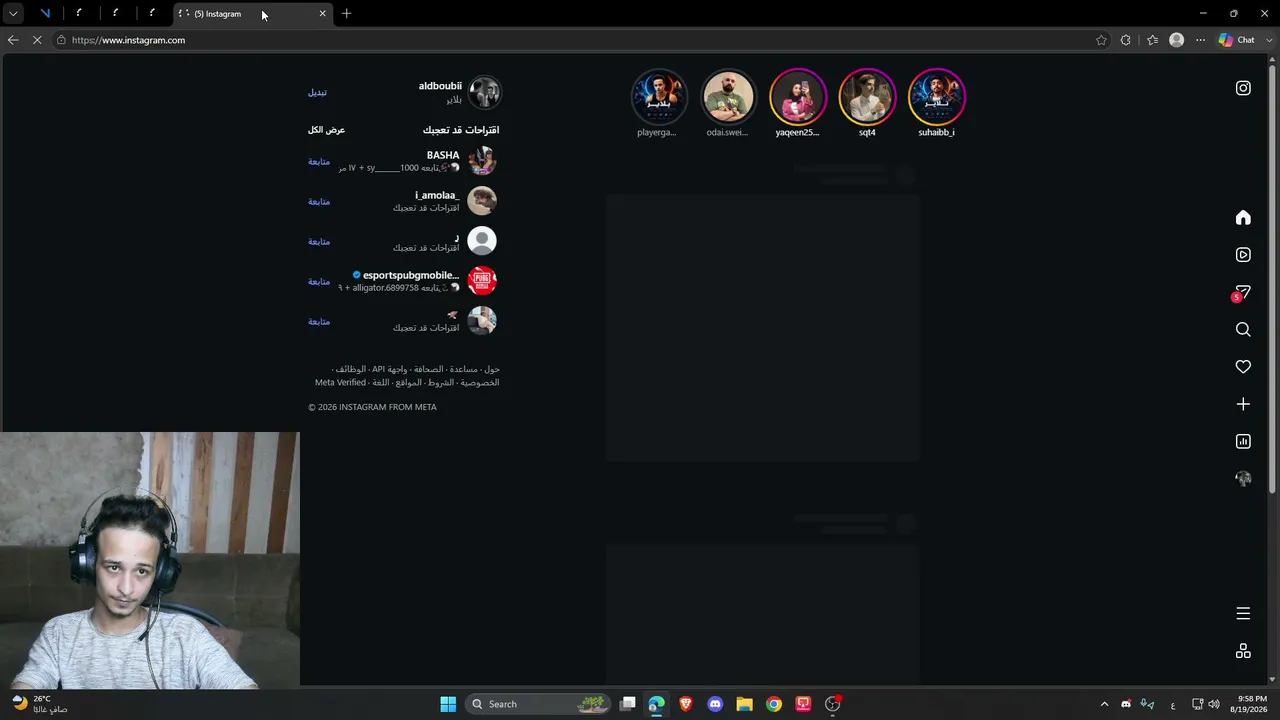Open the Meta apps grid icon
The width and height of the screenshot is (1280, 720).
[x=1243, y=651]
